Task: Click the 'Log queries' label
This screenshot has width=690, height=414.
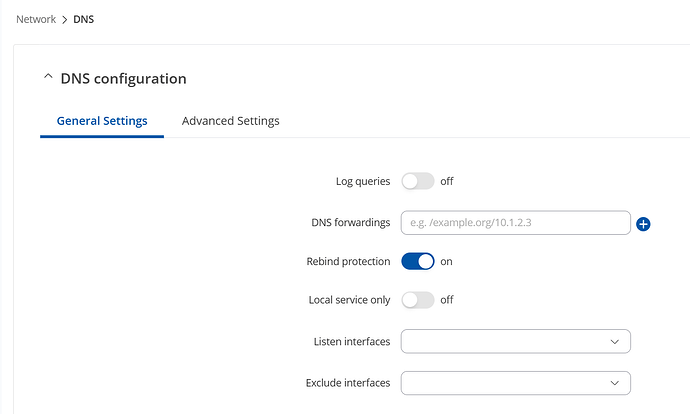Action: [x=363, y=181]
